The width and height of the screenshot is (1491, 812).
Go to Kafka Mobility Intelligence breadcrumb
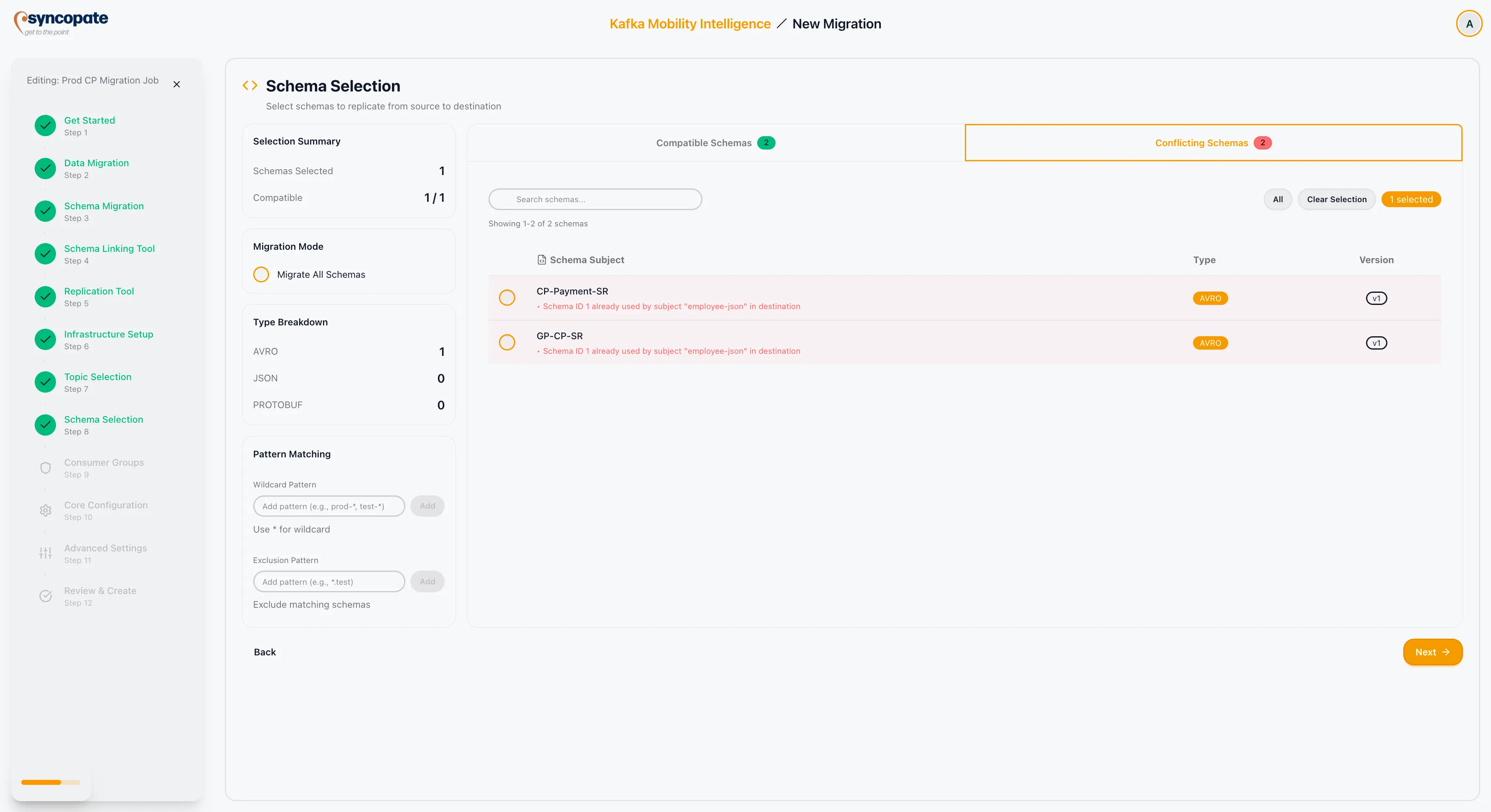pyautogui.click(x=690, y=24)
